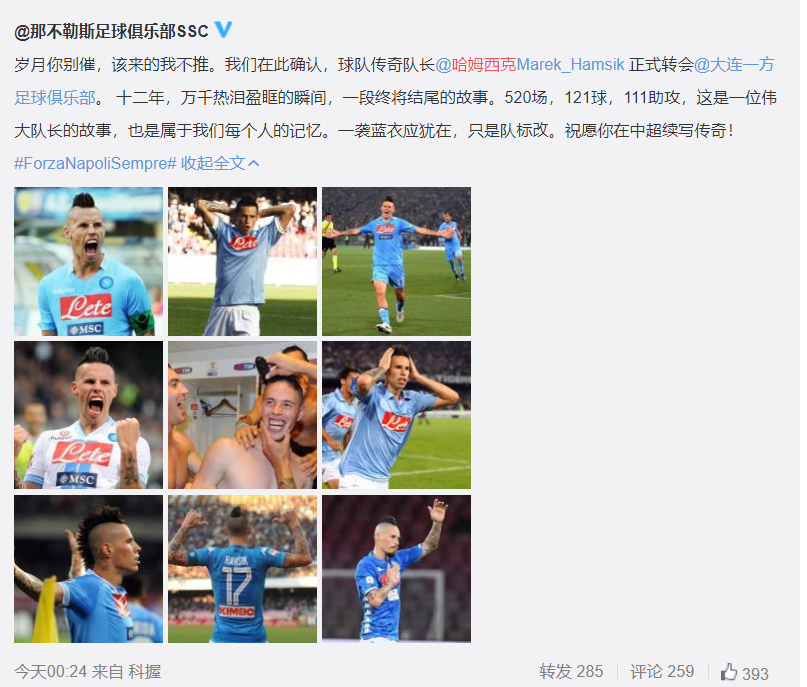This screenshot has width=807, height=687.
Task: Open photo of player with hands behind head
Action: point(242,261)
